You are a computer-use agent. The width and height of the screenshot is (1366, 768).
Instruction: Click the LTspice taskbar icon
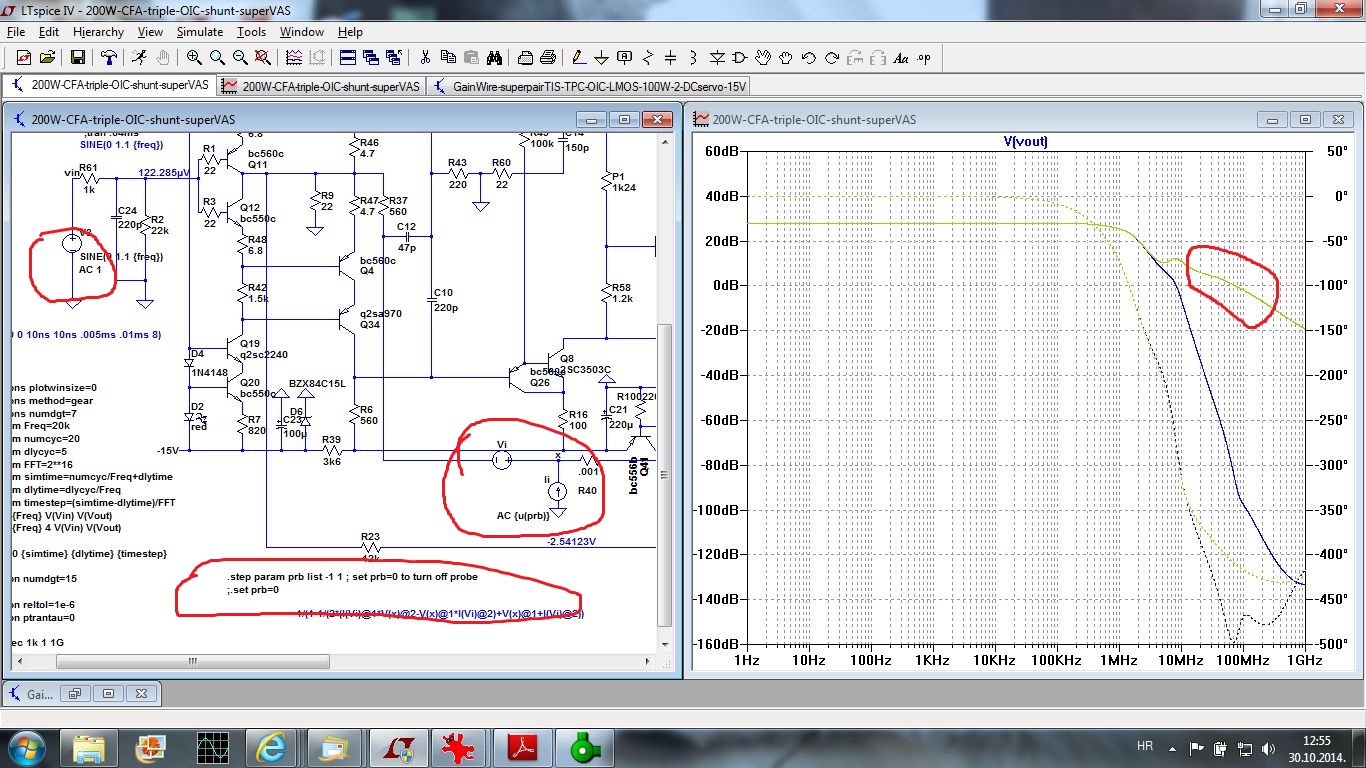(401, 748)
